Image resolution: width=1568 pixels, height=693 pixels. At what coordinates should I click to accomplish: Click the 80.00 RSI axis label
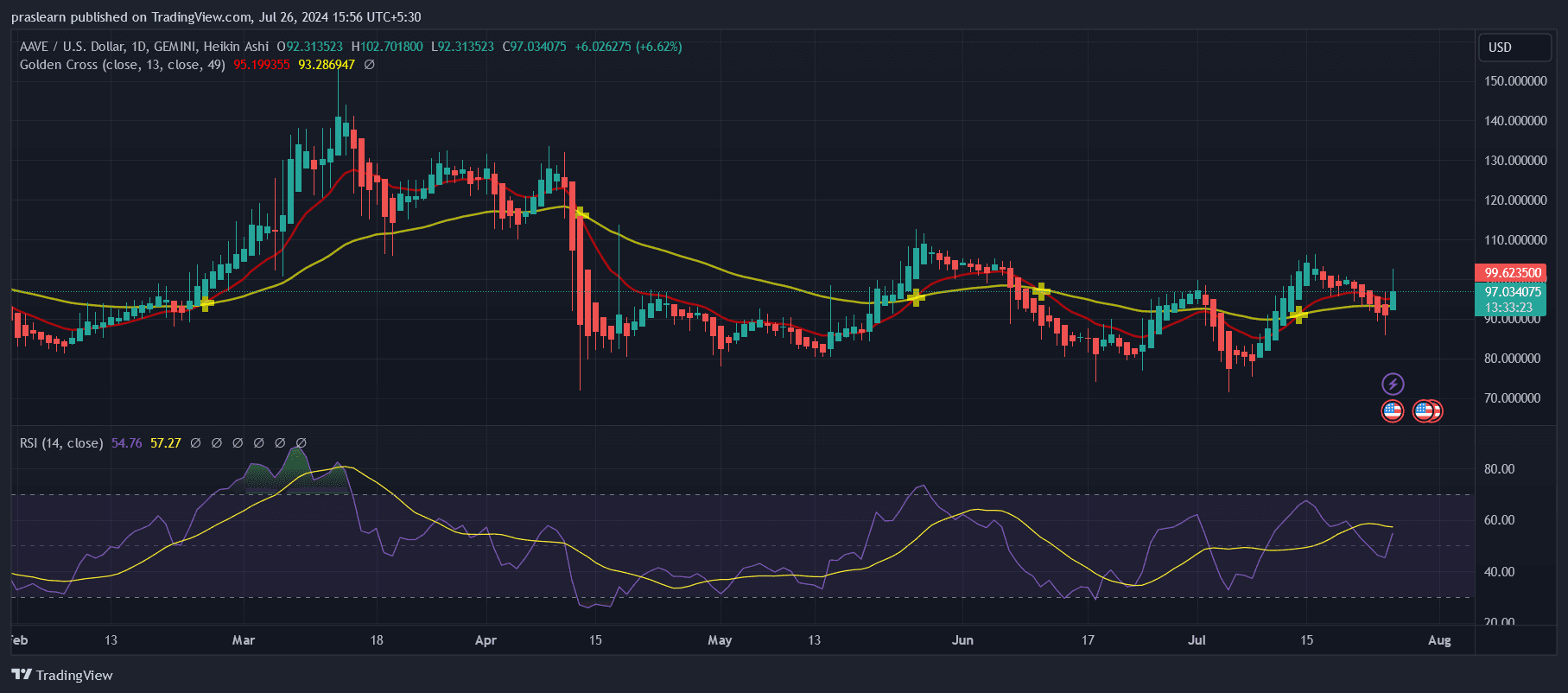(x=1499, y=469)
